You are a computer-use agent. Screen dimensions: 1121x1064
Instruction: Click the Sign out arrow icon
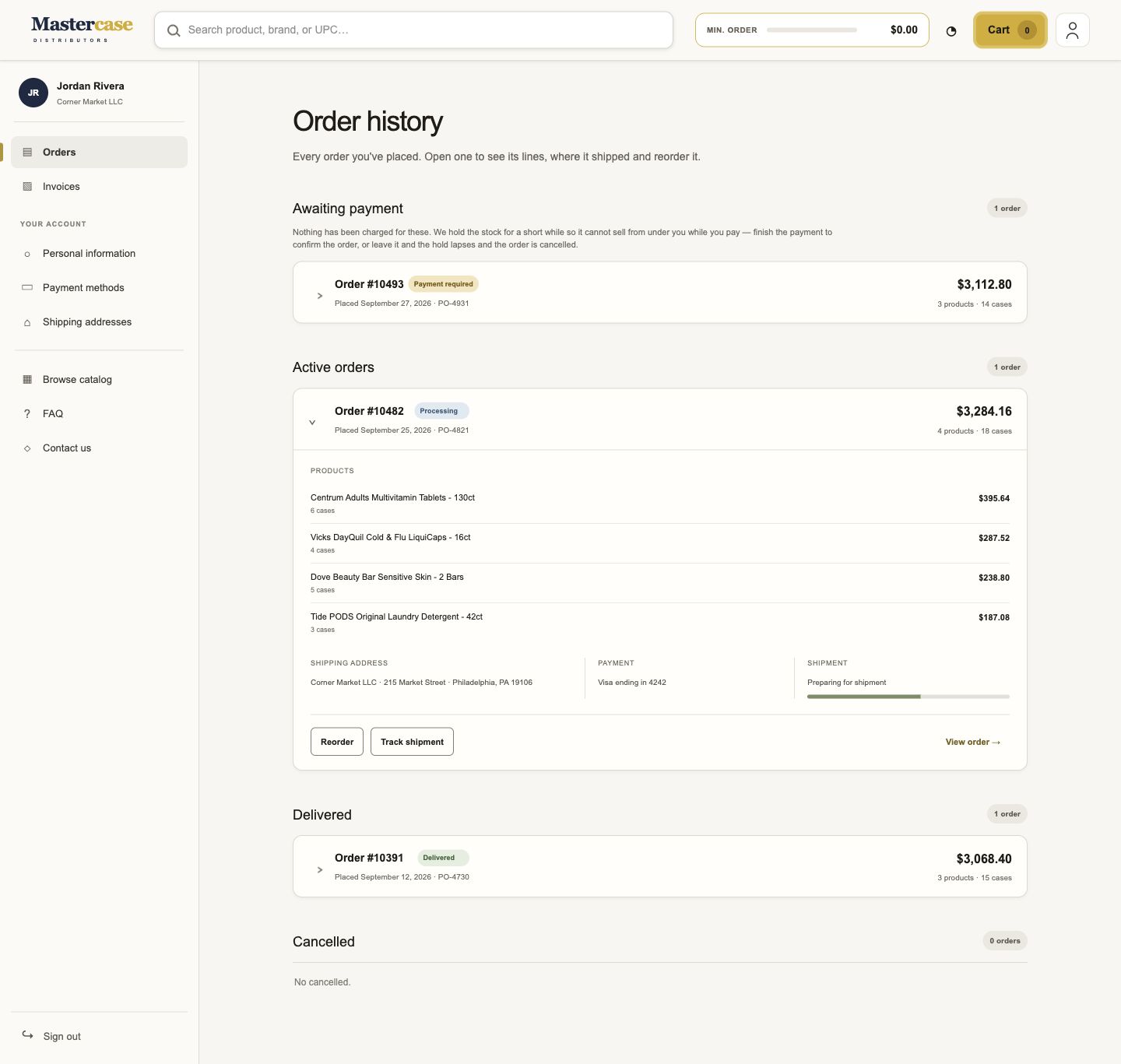(x=27, y=1035)
